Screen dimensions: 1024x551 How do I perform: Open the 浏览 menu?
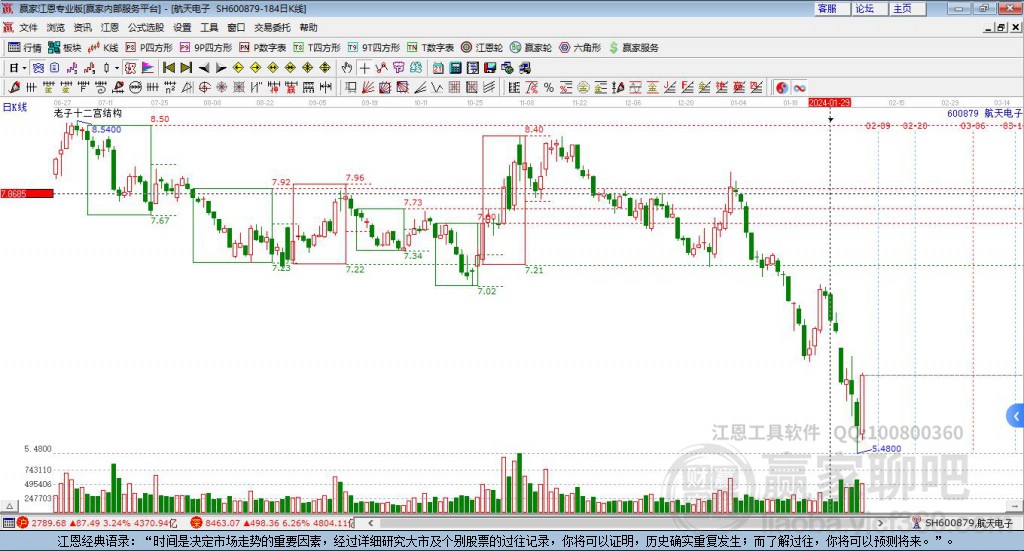point(56,27)
